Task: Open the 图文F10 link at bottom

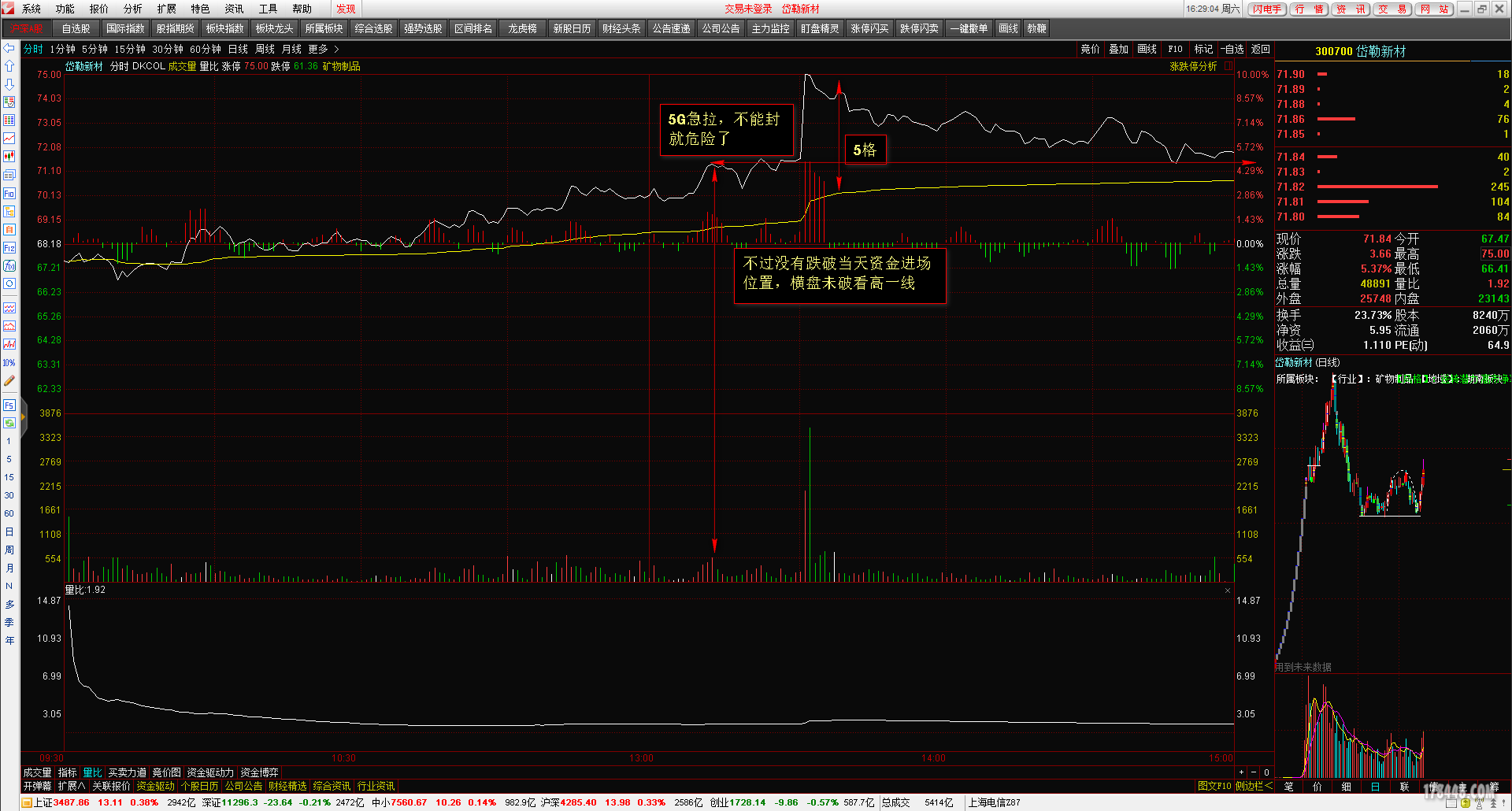Action: 1214,786
